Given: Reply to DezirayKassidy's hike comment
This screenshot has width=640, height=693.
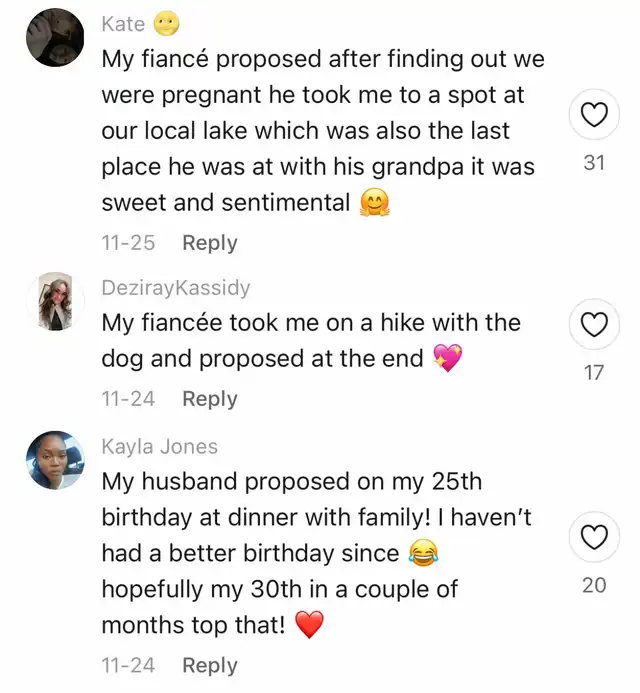Looking at the screenshot, I should click(209, 399).
